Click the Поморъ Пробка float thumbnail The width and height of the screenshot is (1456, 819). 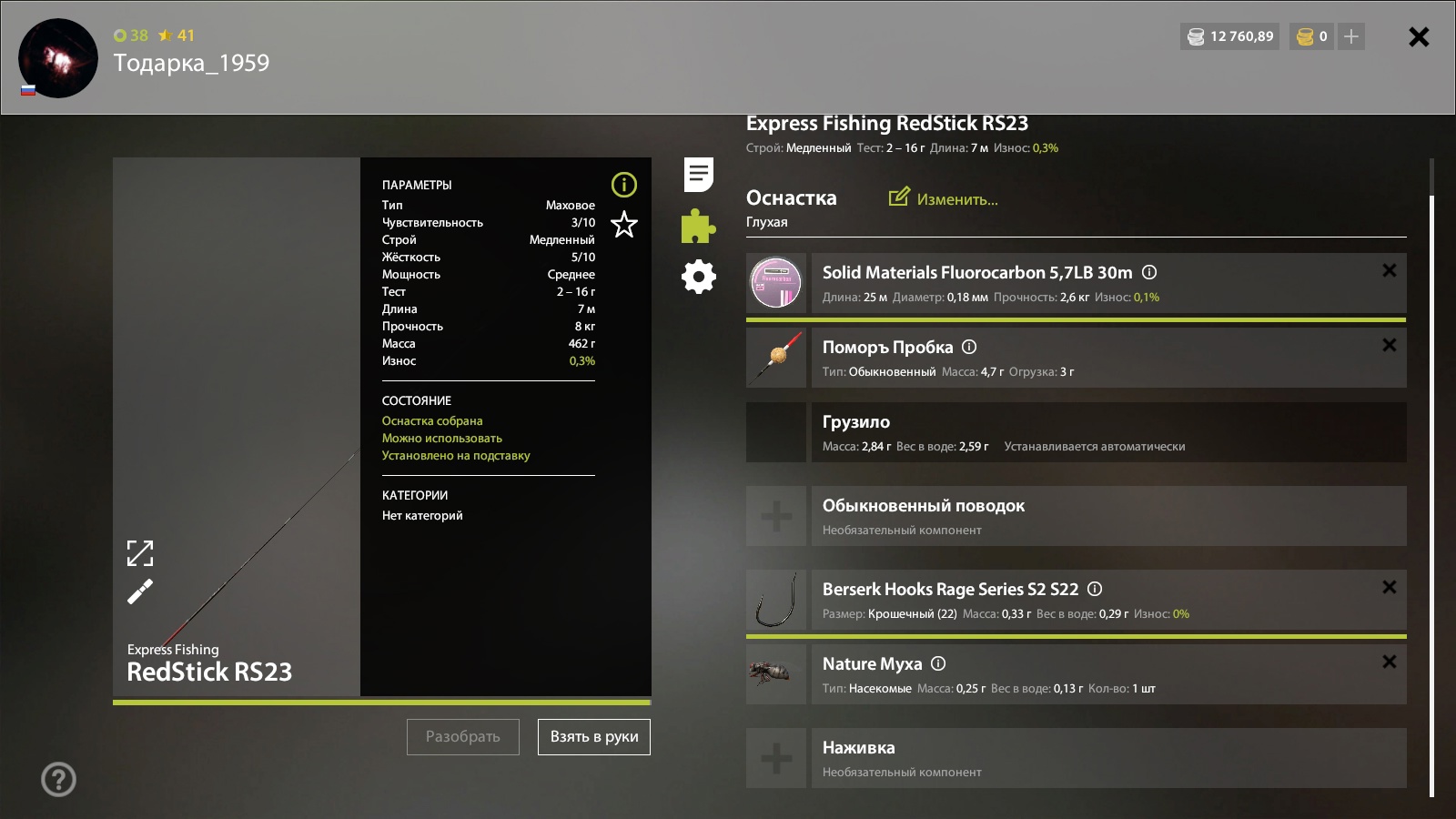coord(776,358)
